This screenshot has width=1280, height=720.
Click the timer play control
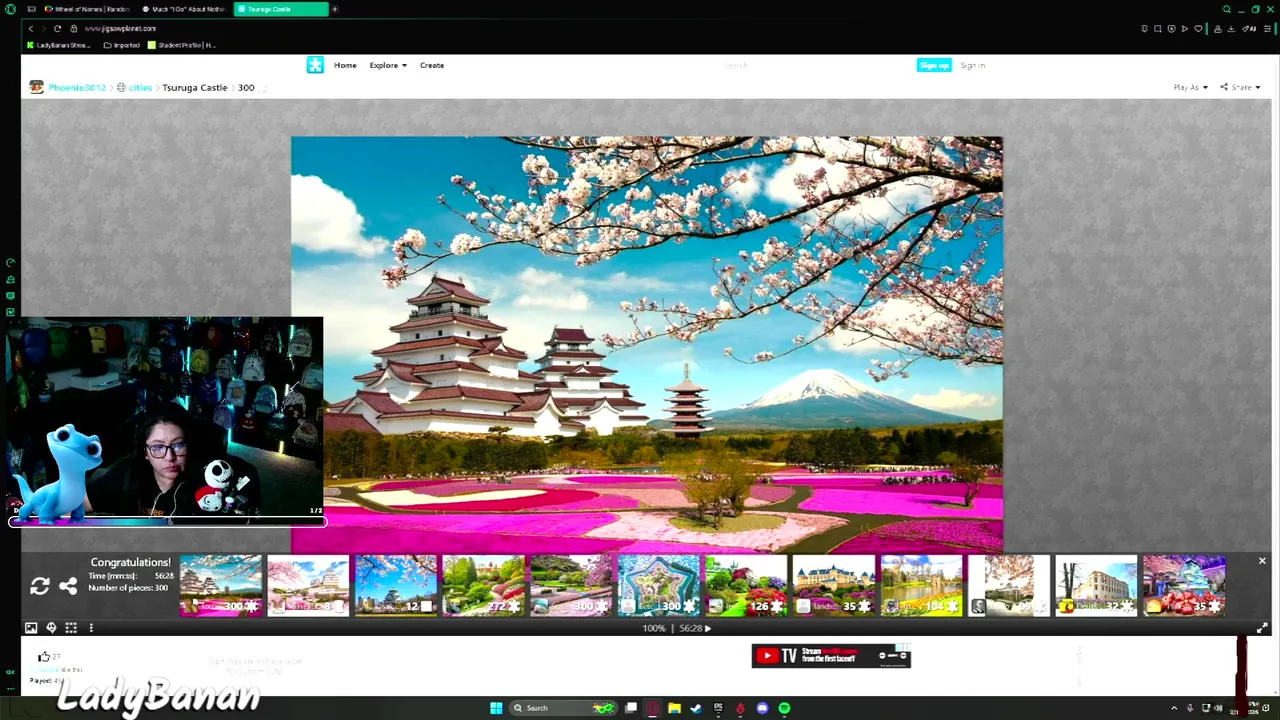pos(708,629)
